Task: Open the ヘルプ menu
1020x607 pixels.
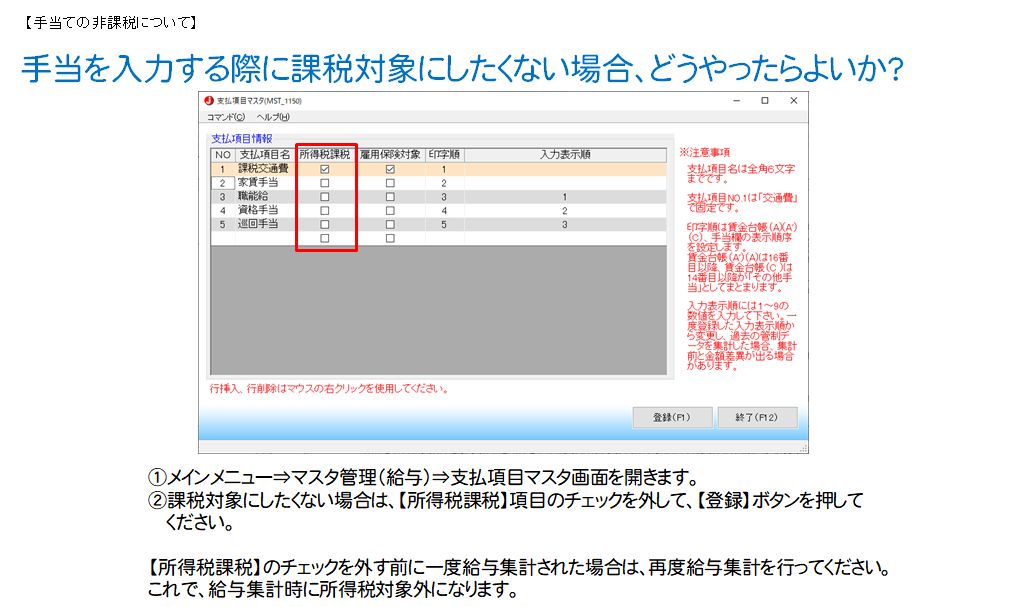Action: coord(273,117)
